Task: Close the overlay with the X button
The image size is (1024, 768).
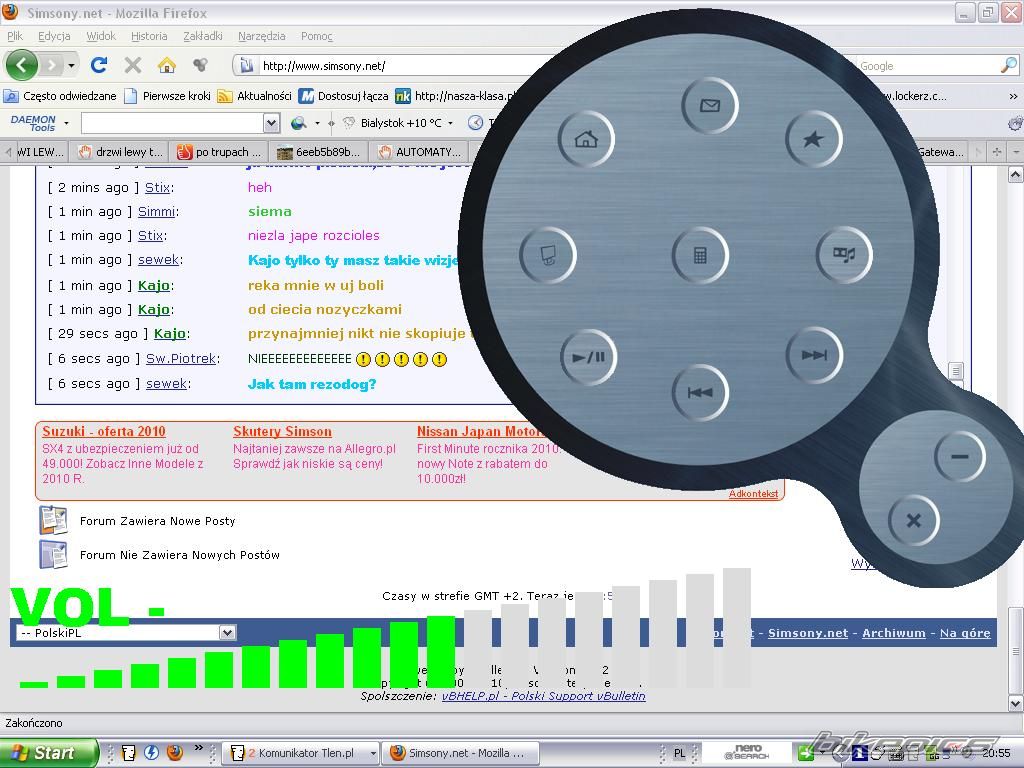Action: click(913, 520)
